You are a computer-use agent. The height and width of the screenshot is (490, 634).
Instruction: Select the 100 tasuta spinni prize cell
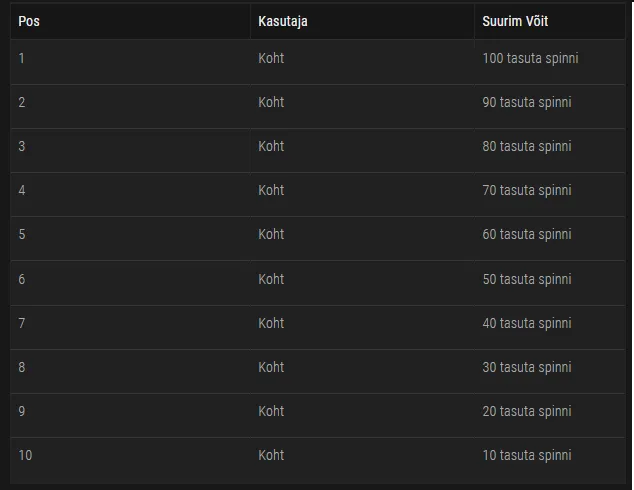530,58
